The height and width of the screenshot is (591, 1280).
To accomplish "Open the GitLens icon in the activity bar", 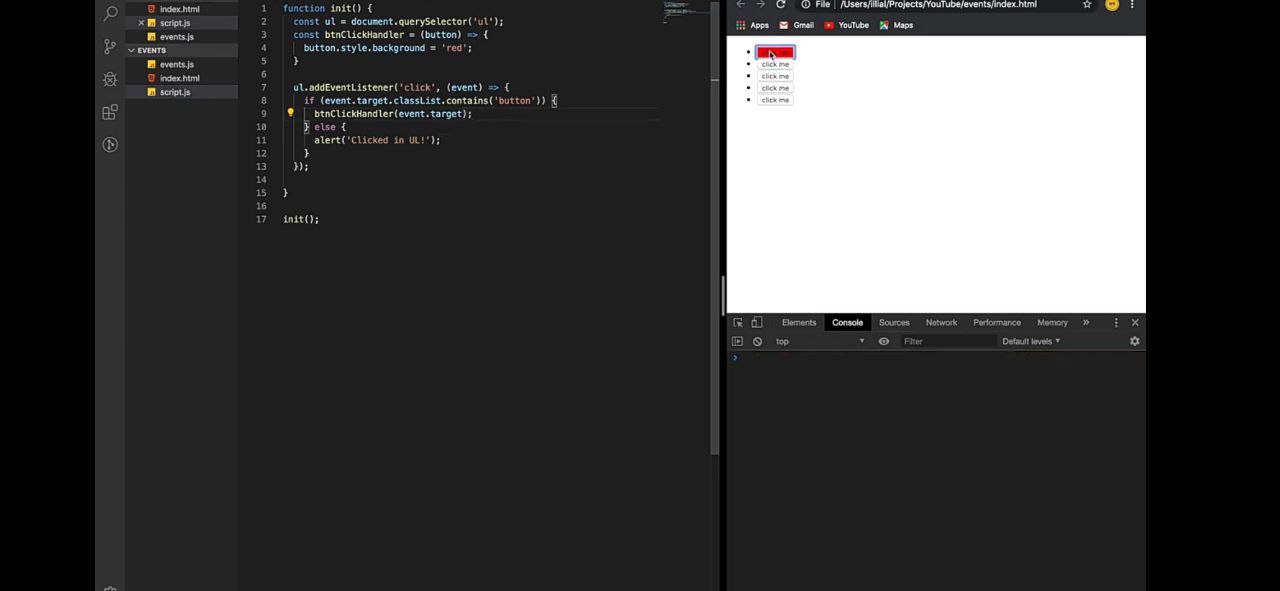I will [x=110, y=145].
